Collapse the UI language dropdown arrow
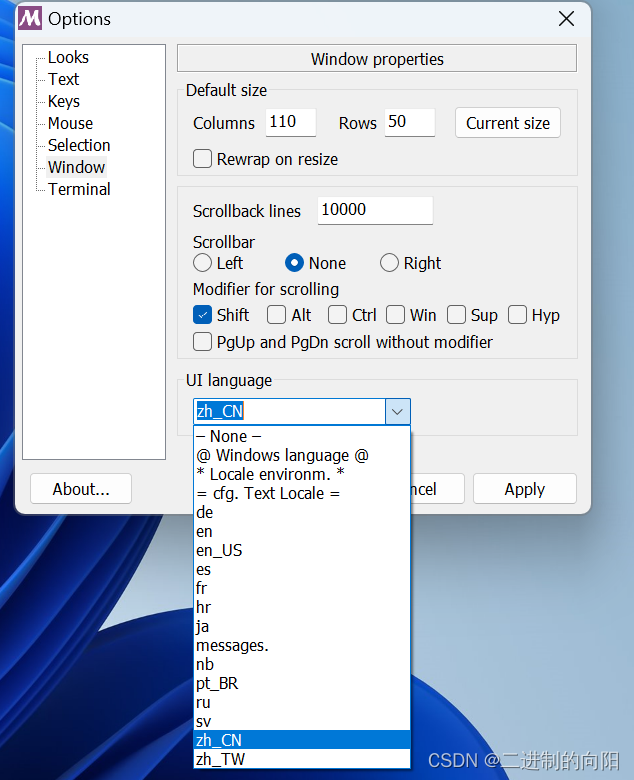634x780 pixels. click(397, 411)
